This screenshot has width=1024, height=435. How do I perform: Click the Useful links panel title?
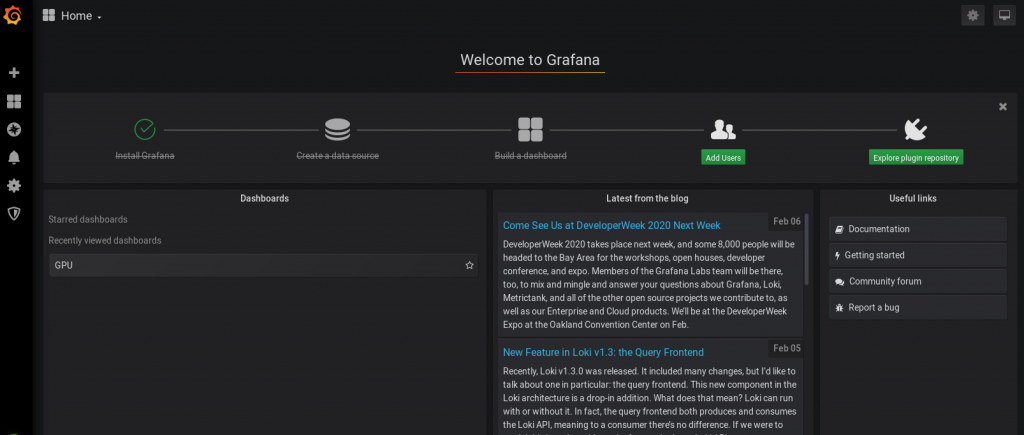(x=912, y=198)
